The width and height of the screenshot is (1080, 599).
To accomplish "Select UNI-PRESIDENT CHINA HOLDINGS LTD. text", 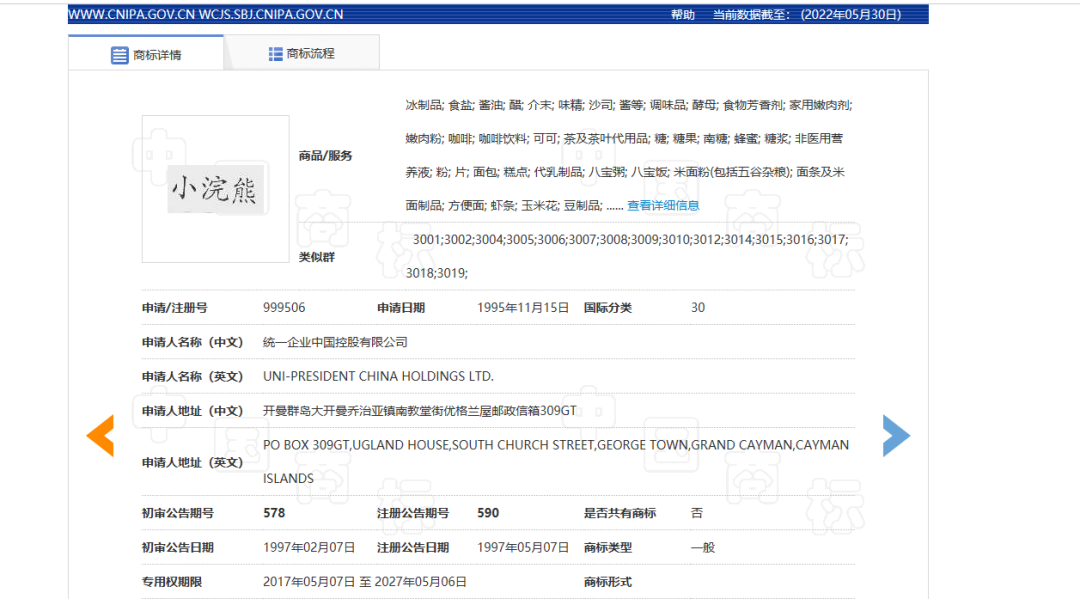I will point(378,377).
